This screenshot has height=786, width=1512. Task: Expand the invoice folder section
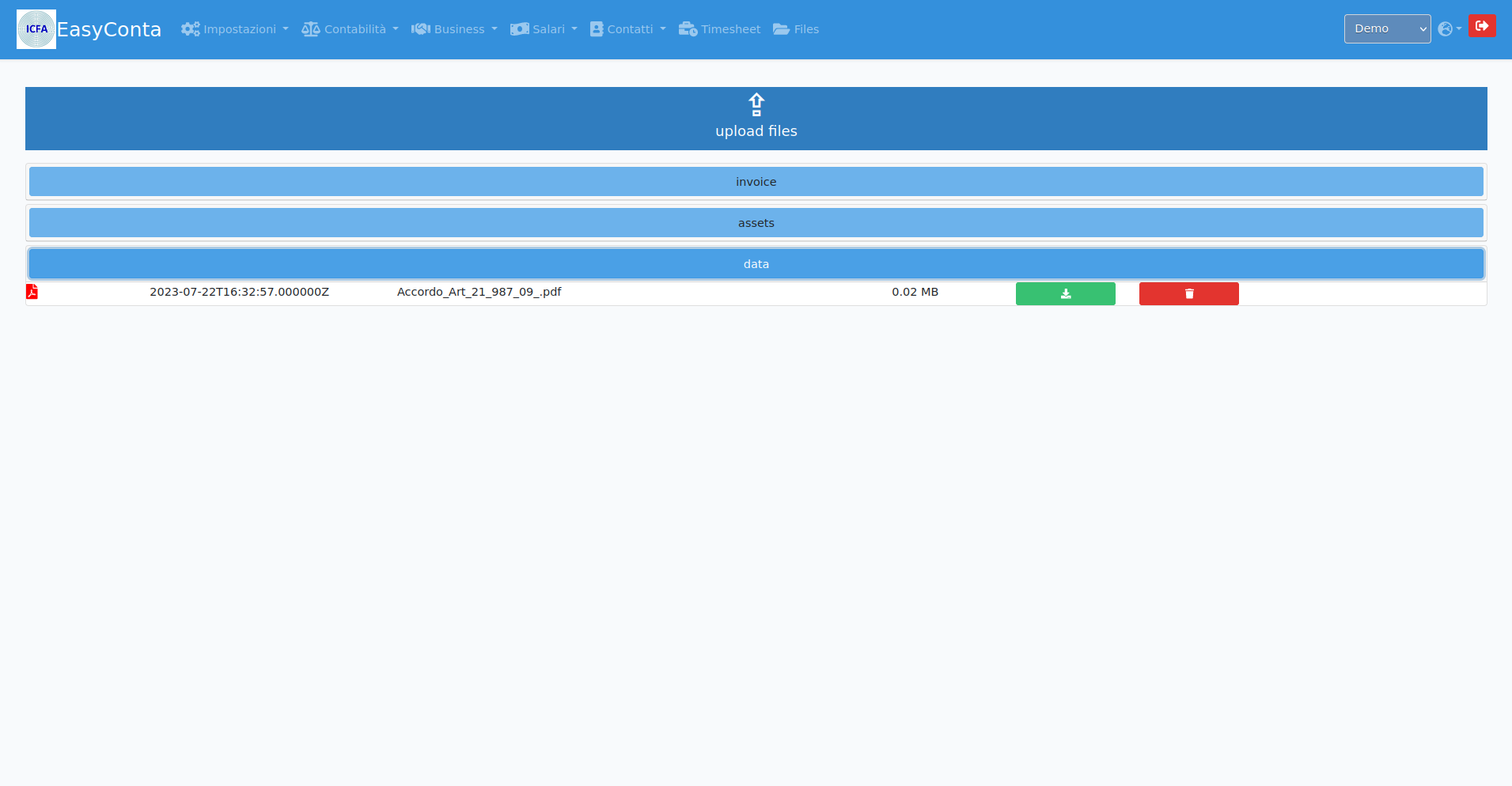[x=756, y=182]
